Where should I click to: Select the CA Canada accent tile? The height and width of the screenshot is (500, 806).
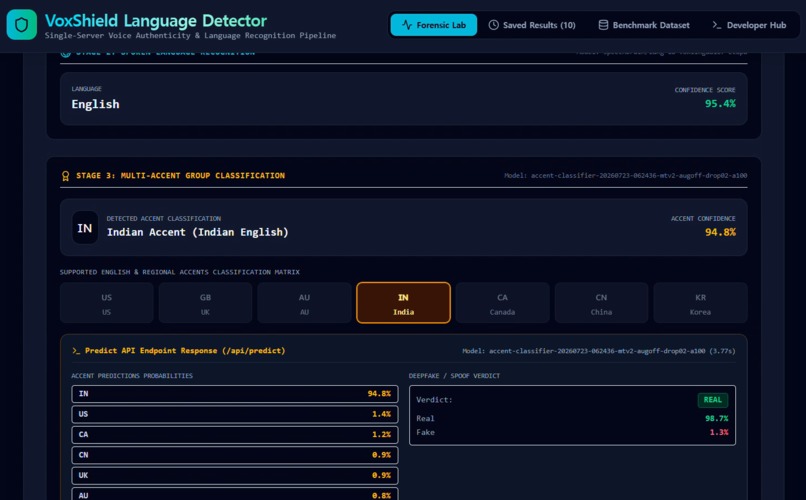tap(502, 303)
